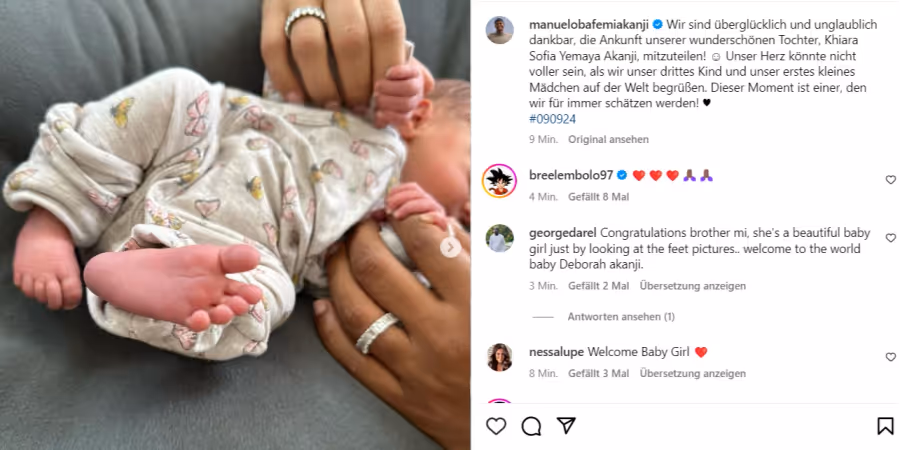Screen dimensions: 900x450
Task: Like nessalupe's comment heart
Action: point(890,357)
